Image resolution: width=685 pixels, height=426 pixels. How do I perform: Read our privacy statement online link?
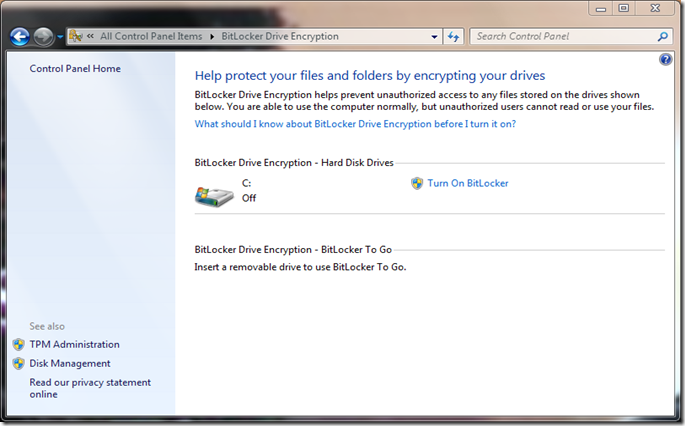click(90, 388)
